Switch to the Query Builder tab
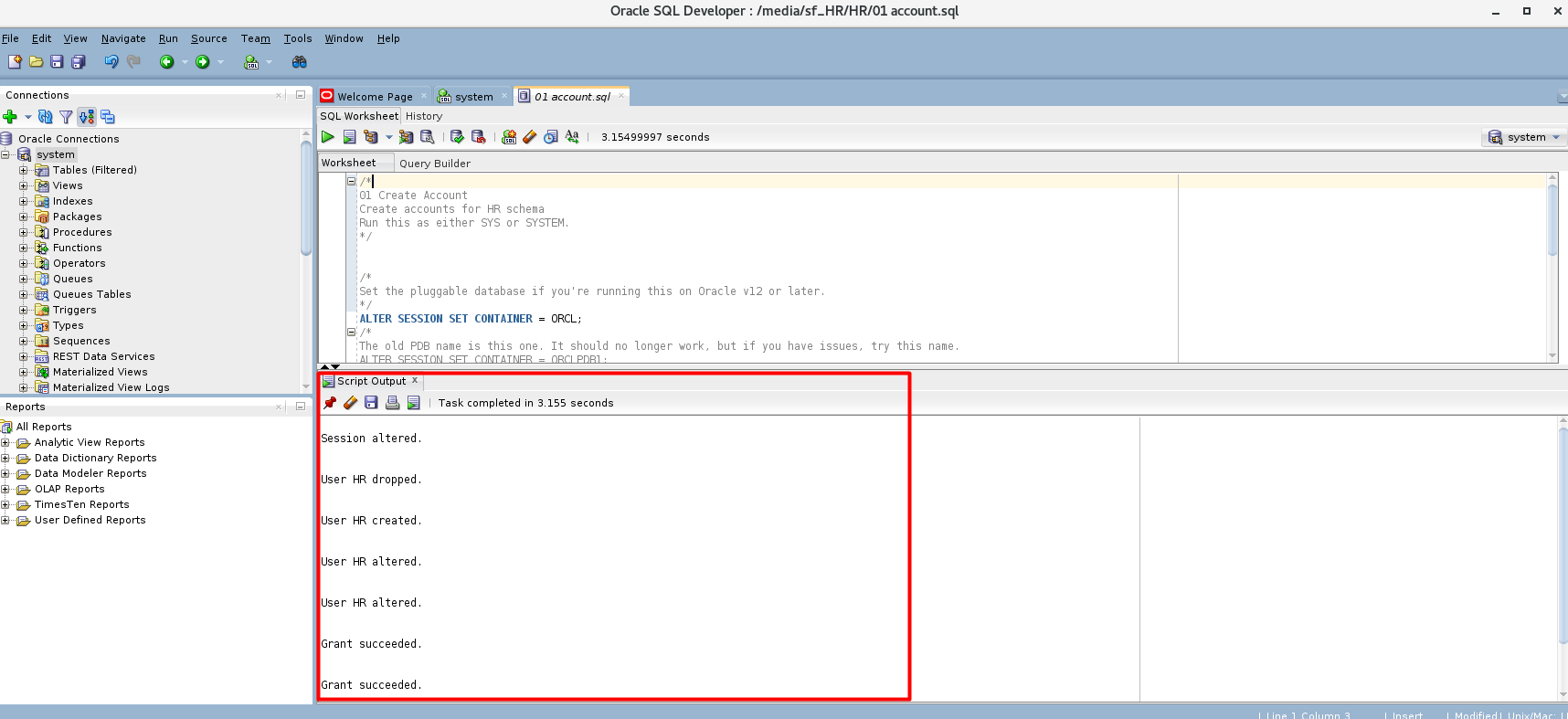The image size is (1568, 719). click(x=434, y=164)
